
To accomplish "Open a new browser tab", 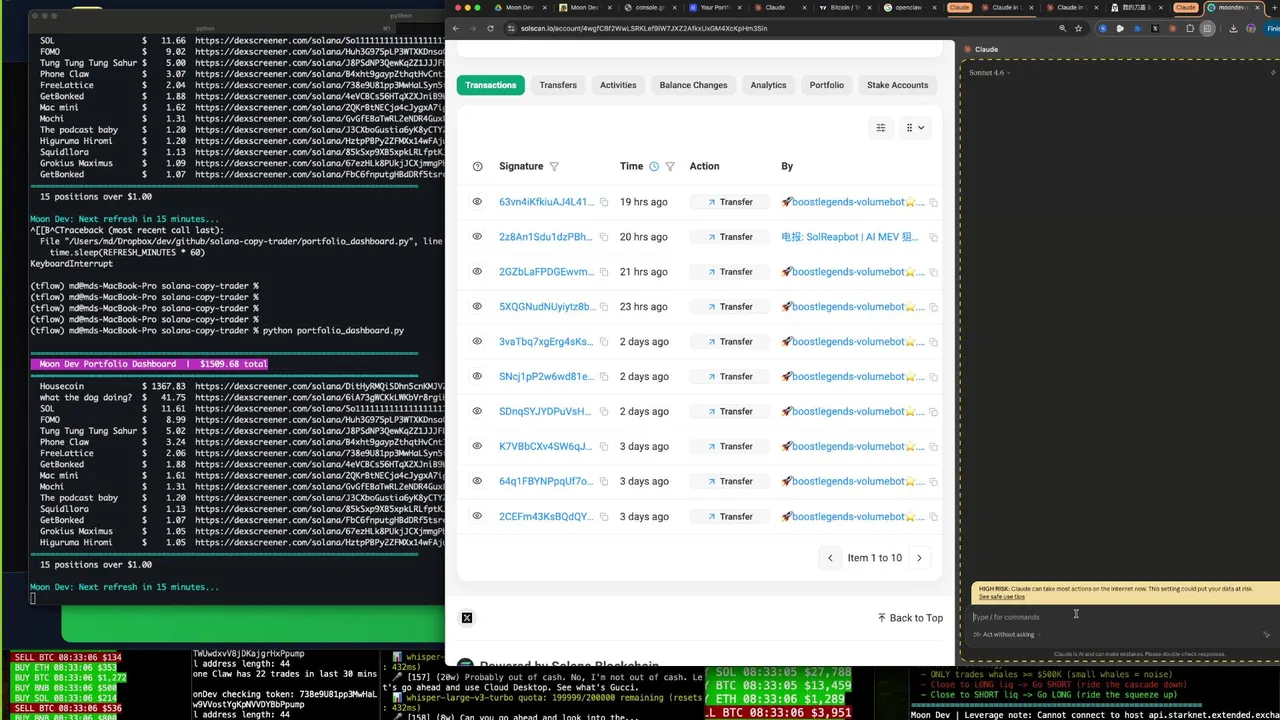I will coord(1273,7).
